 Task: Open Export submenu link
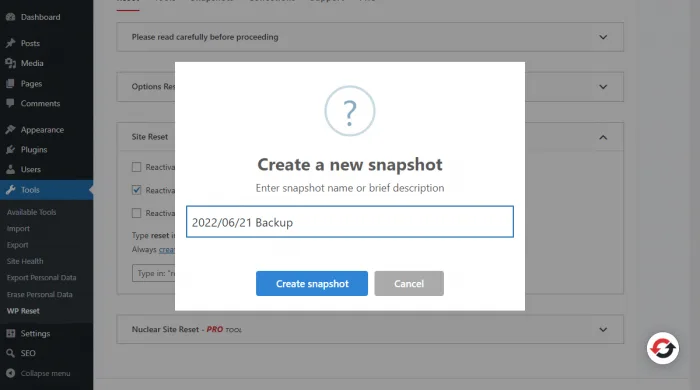[x=17, y=245]
